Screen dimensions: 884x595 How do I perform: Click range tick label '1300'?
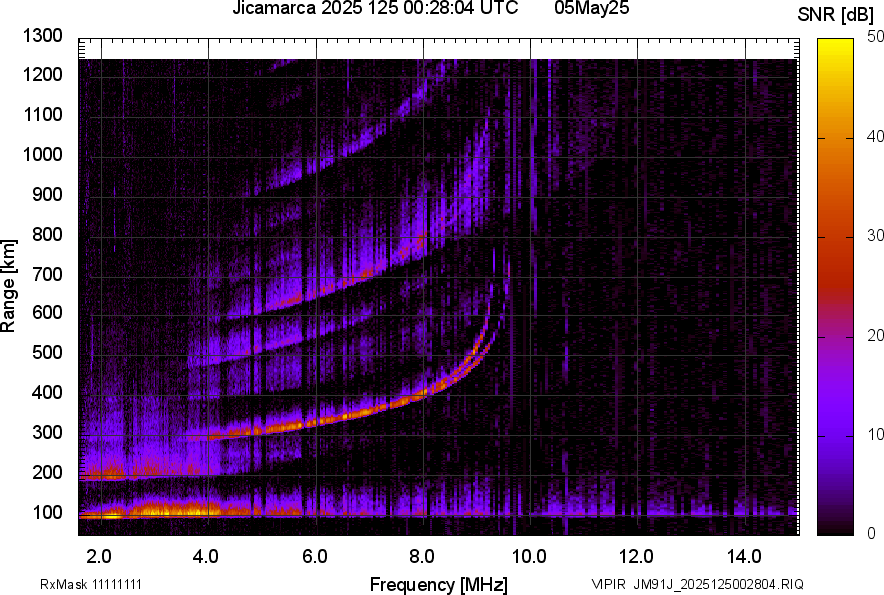(x=42, y=36)
